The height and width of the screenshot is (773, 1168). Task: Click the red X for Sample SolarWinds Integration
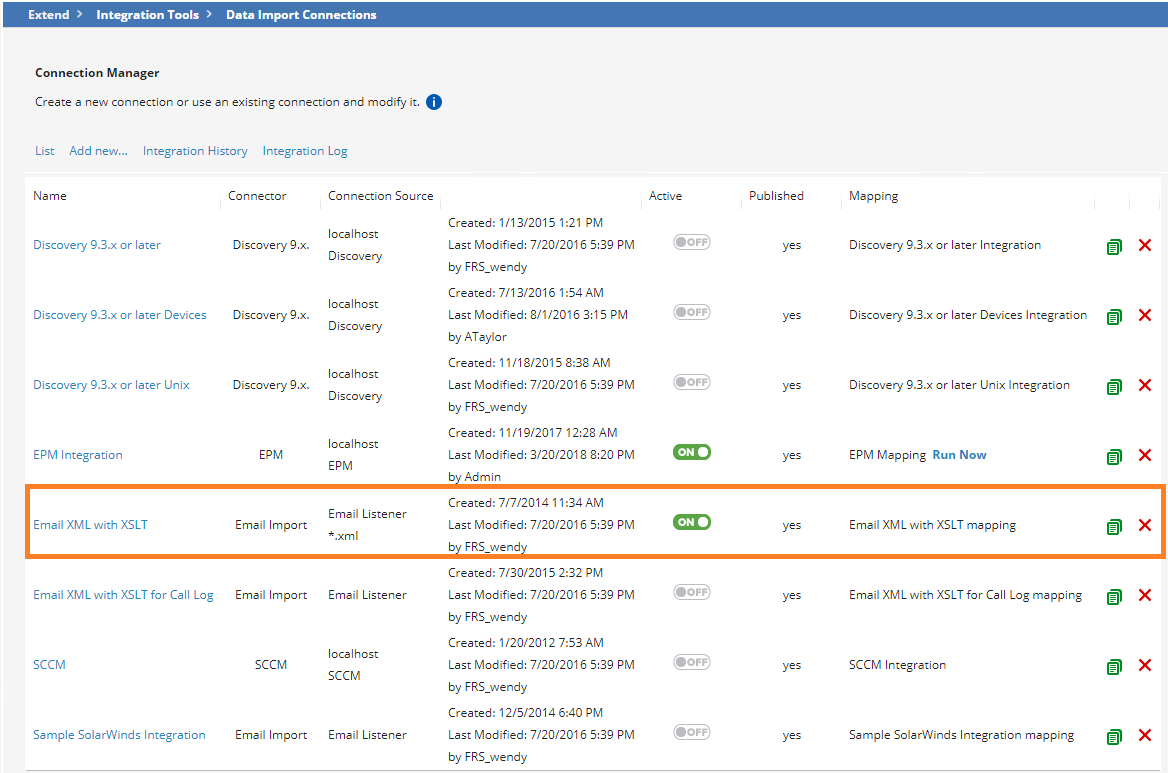click(x=1144, y=736)
